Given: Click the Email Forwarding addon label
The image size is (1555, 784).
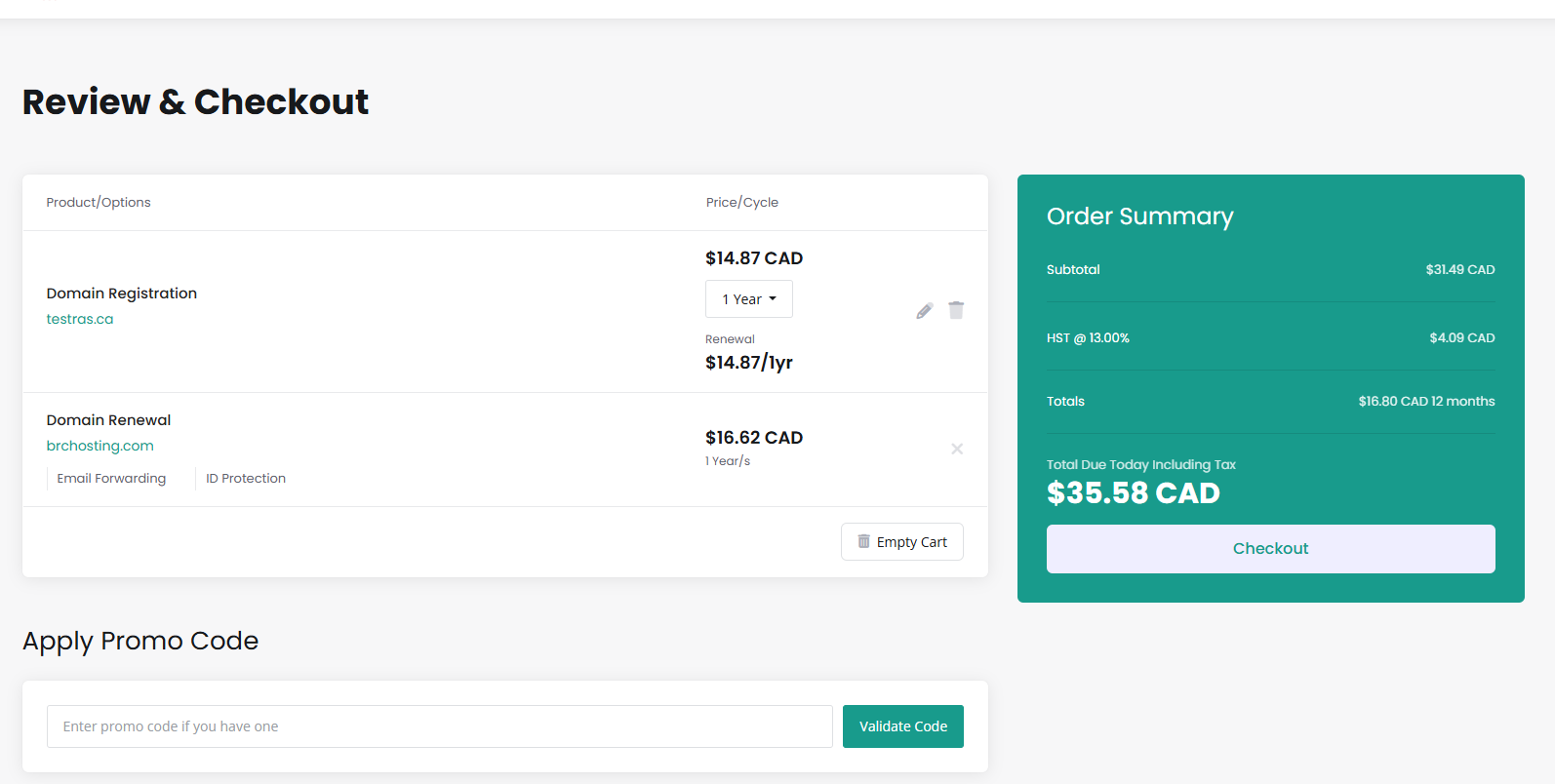Looking at the screenshot, I should (x=111, y=479).
